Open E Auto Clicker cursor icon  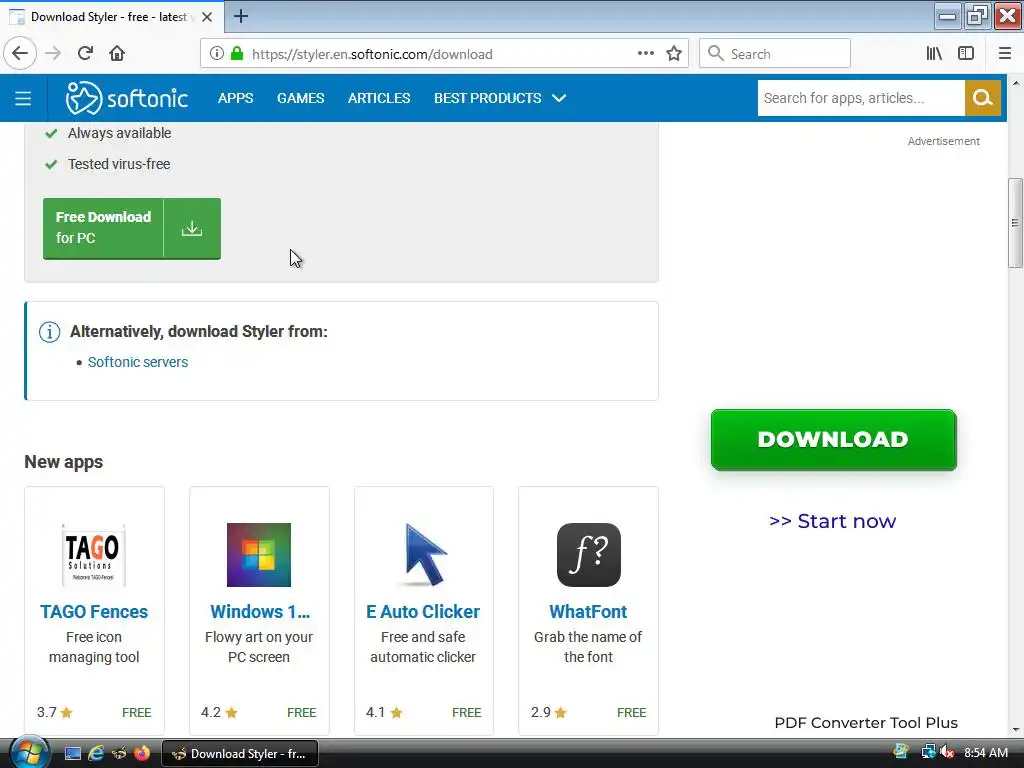[x=424, y=555]
